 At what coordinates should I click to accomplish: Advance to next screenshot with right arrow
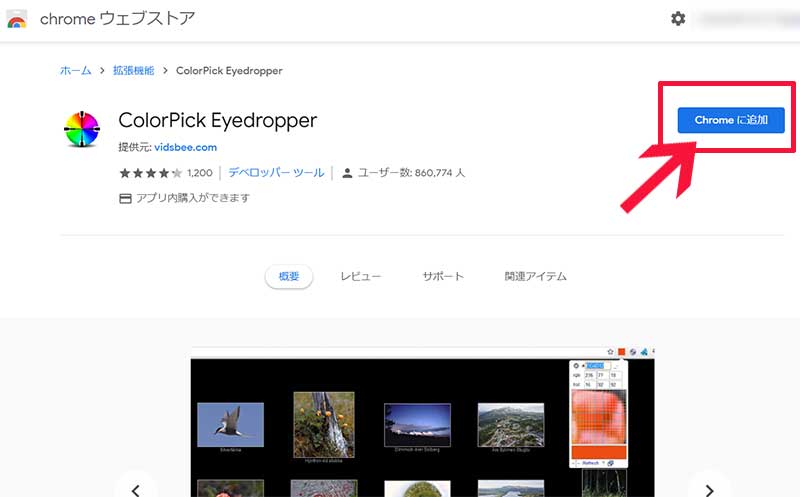click(709, 490)
